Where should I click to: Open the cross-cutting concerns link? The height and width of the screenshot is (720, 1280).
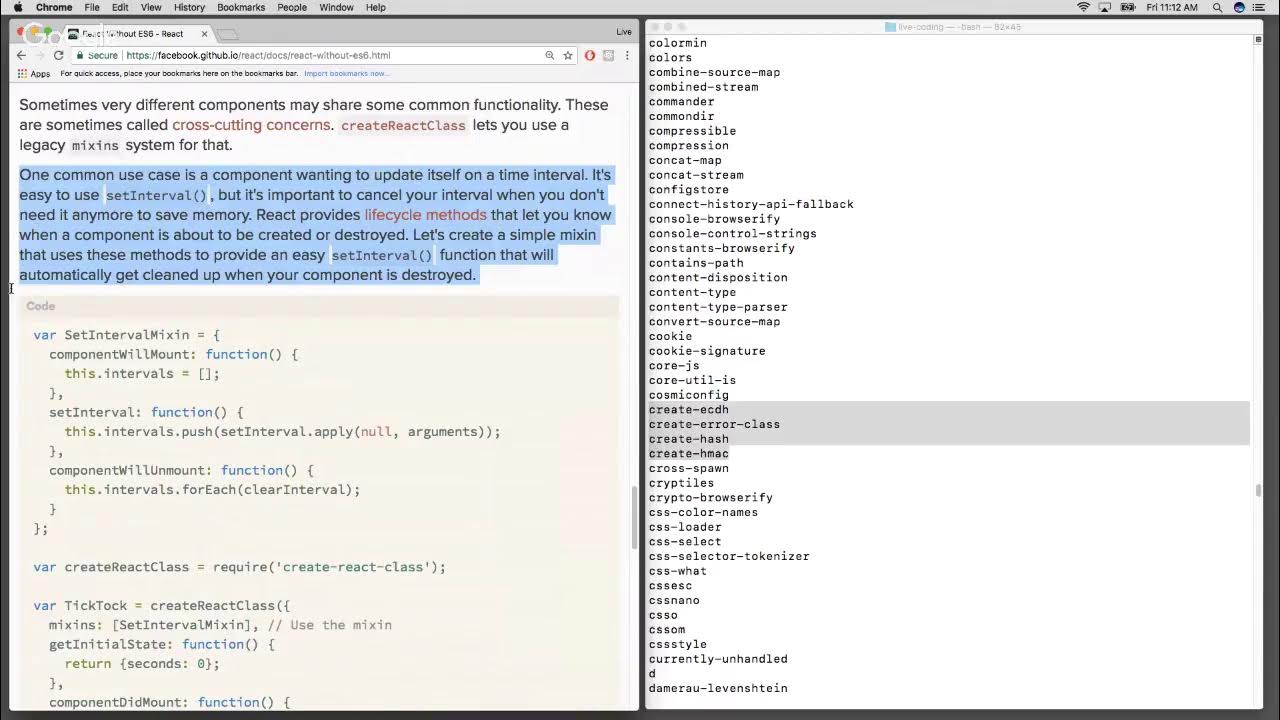point(251,125)
